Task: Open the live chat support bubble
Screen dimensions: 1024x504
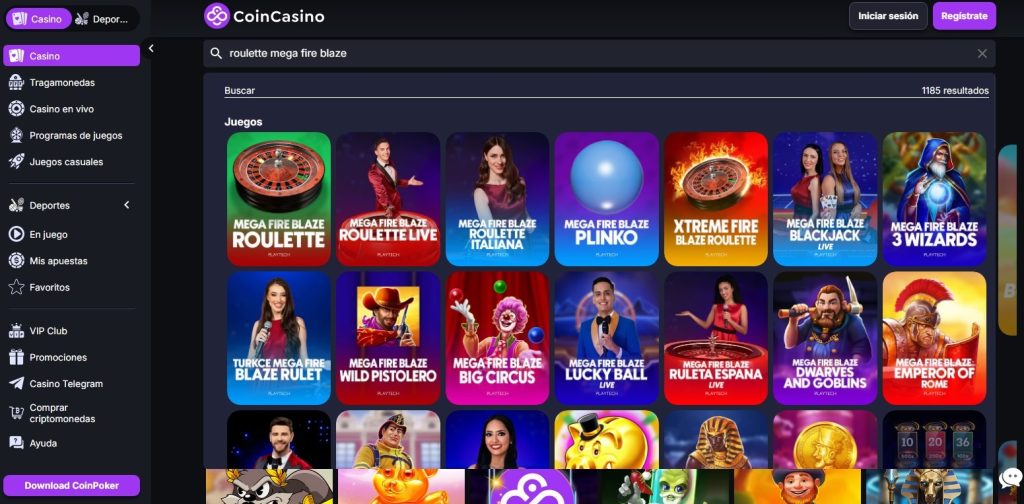Action: point(1010,480)
